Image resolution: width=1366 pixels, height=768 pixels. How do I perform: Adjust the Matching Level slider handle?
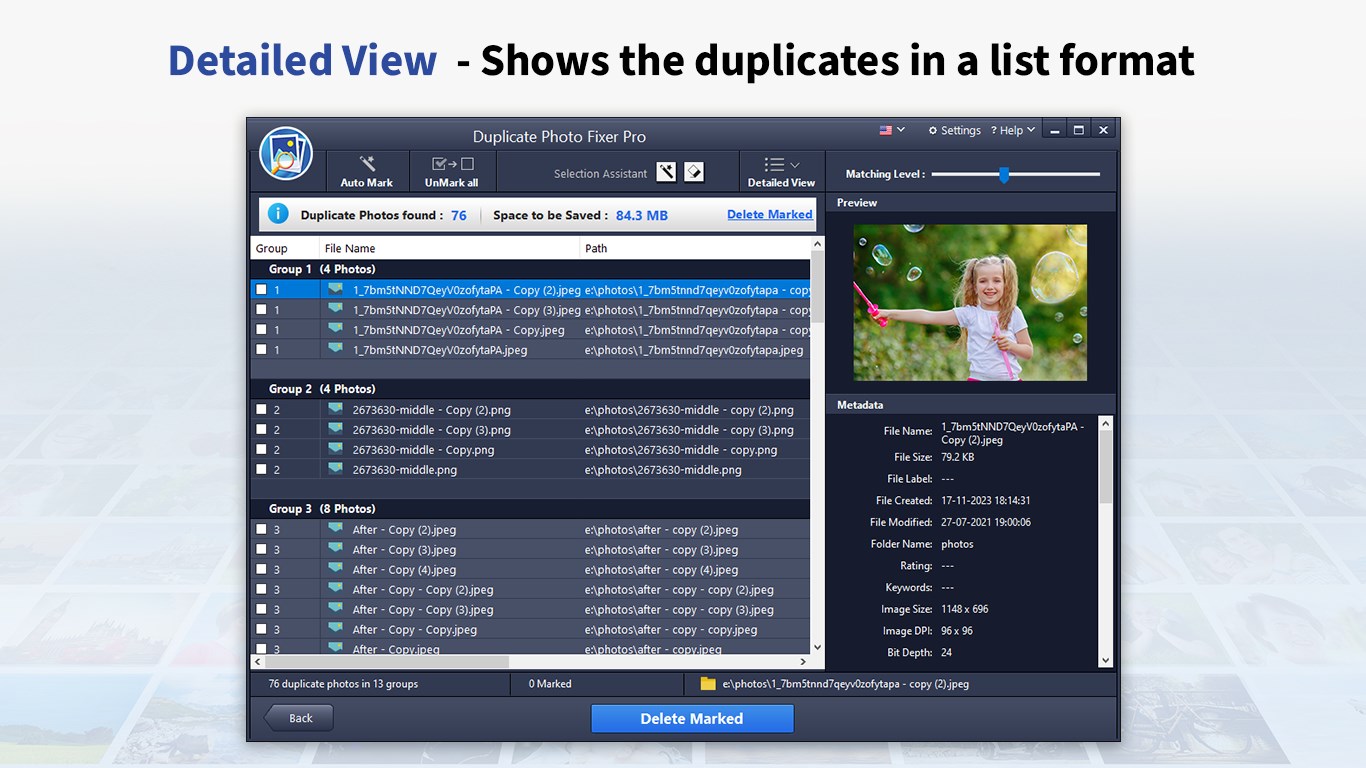click(1004, 175)
